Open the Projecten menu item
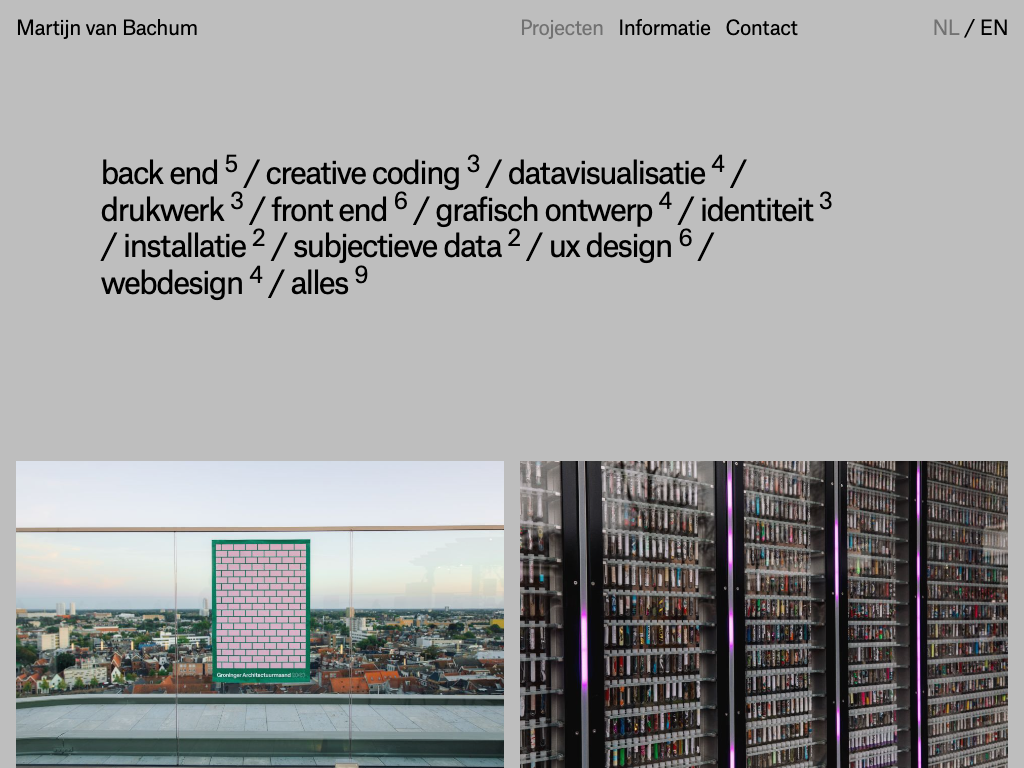The width and height of the screenshot is (1024, 768). (561, 28)
